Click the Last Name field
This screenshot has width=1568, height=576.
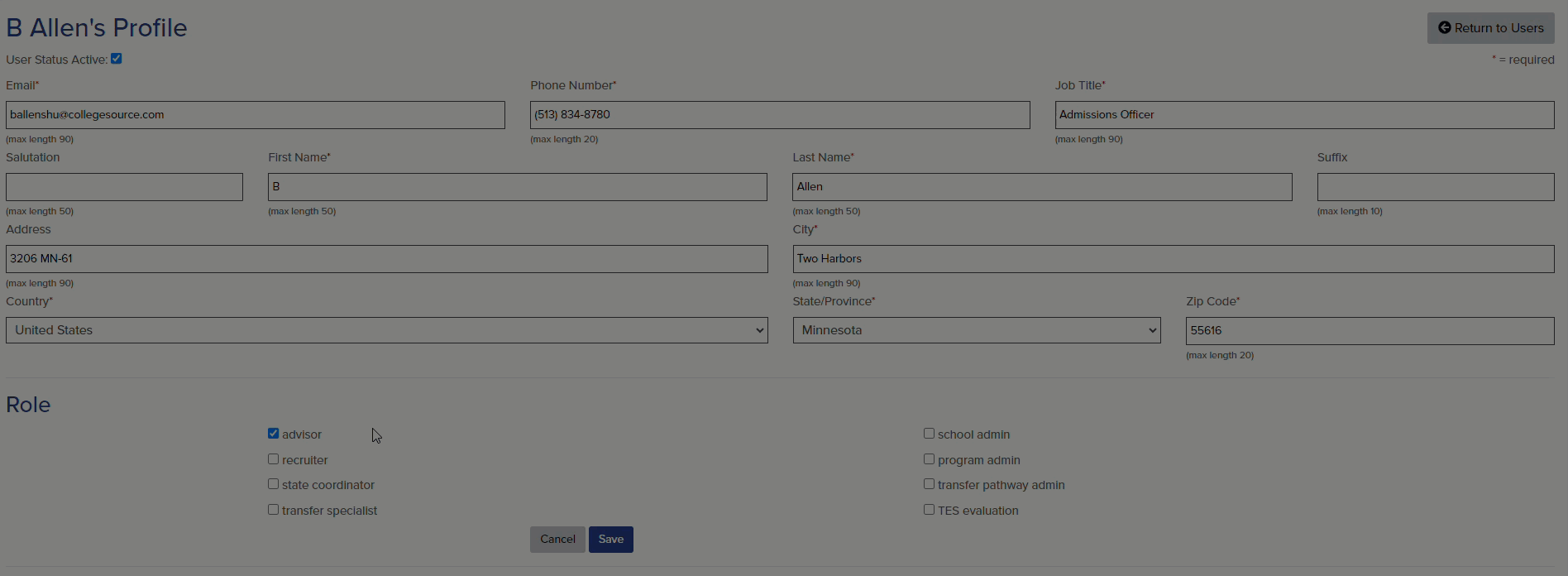(x=1042, y=187)
